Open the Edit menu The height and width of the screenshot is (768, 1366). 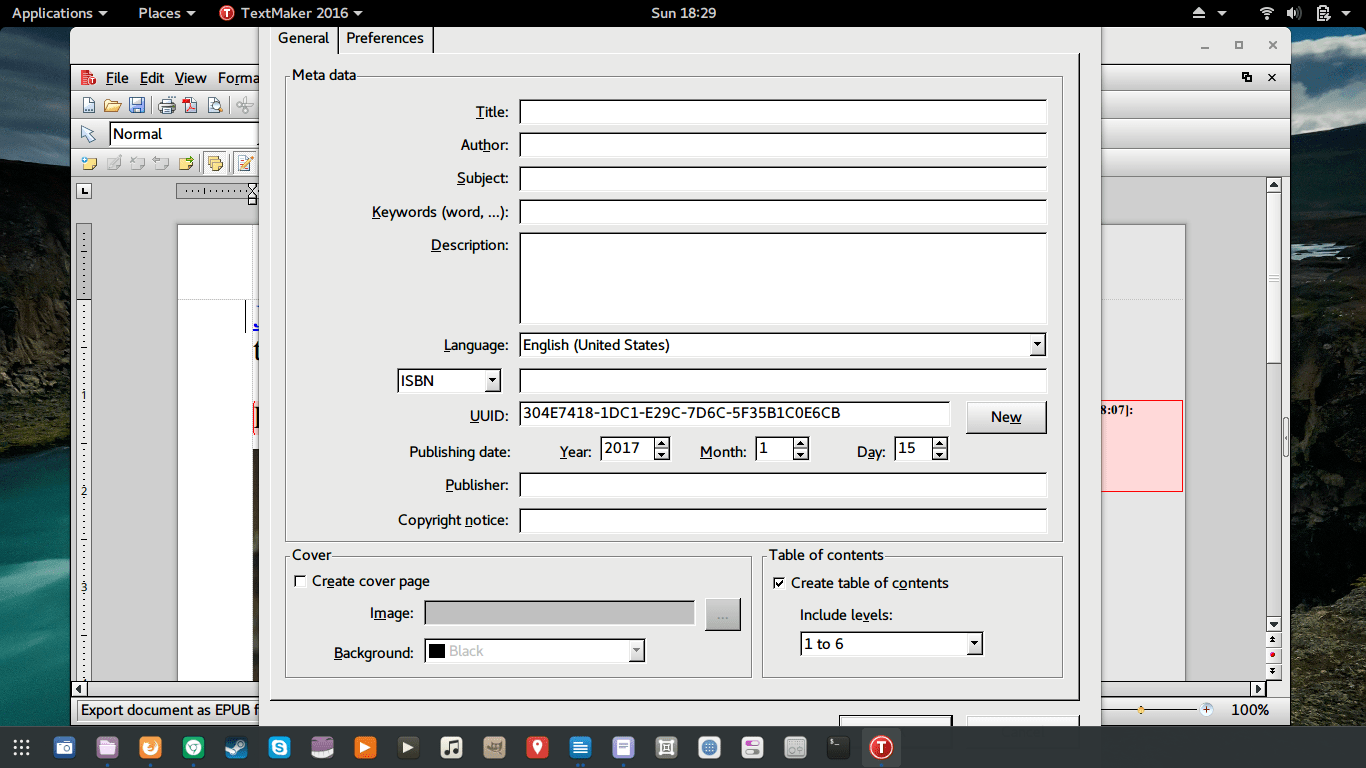pyautogui.click(x=152, y=78)
